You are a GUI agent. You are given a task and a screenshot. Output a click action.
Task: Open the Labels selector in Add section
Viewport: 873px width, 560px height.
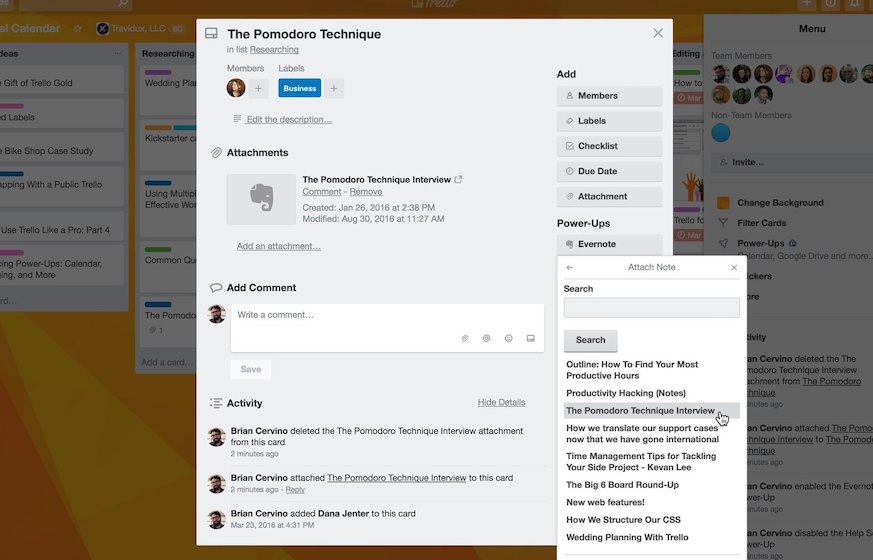pyautogui.click(x=609, y=121)
